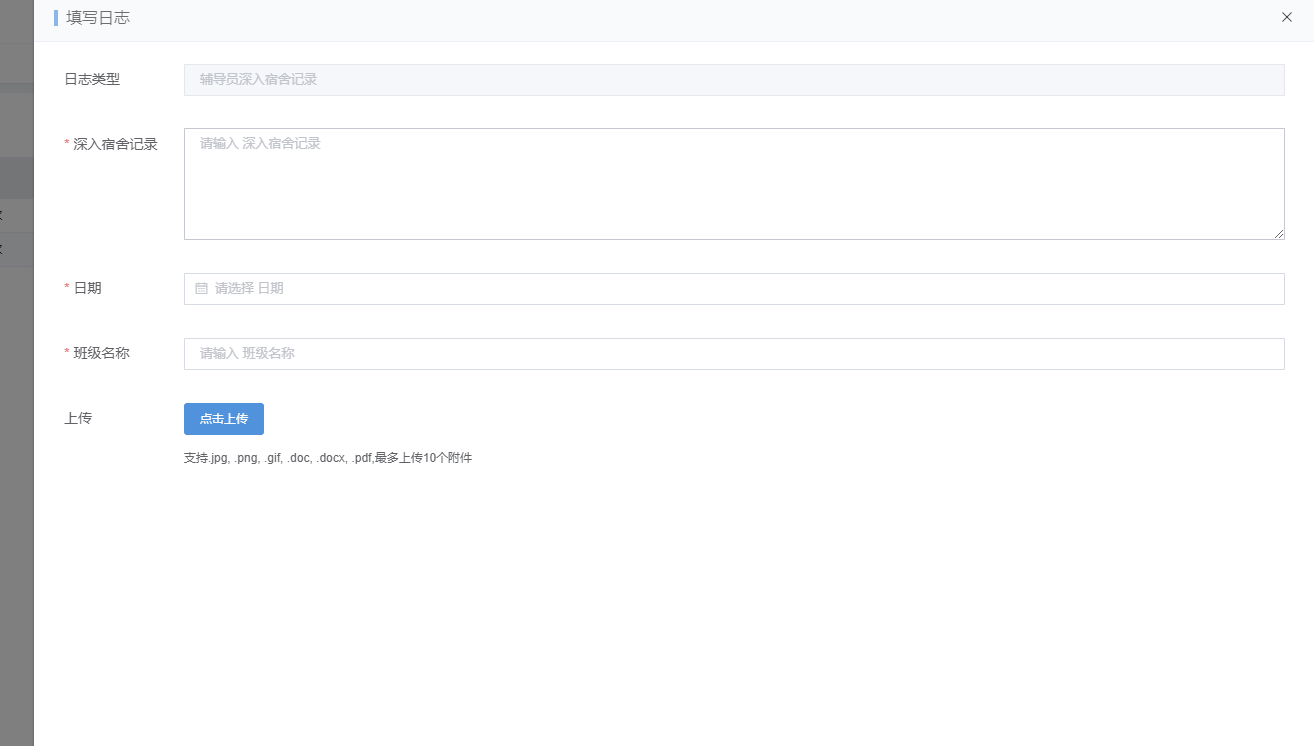Click the red asterisk beside 深入宿舍记录

point(67,145)
